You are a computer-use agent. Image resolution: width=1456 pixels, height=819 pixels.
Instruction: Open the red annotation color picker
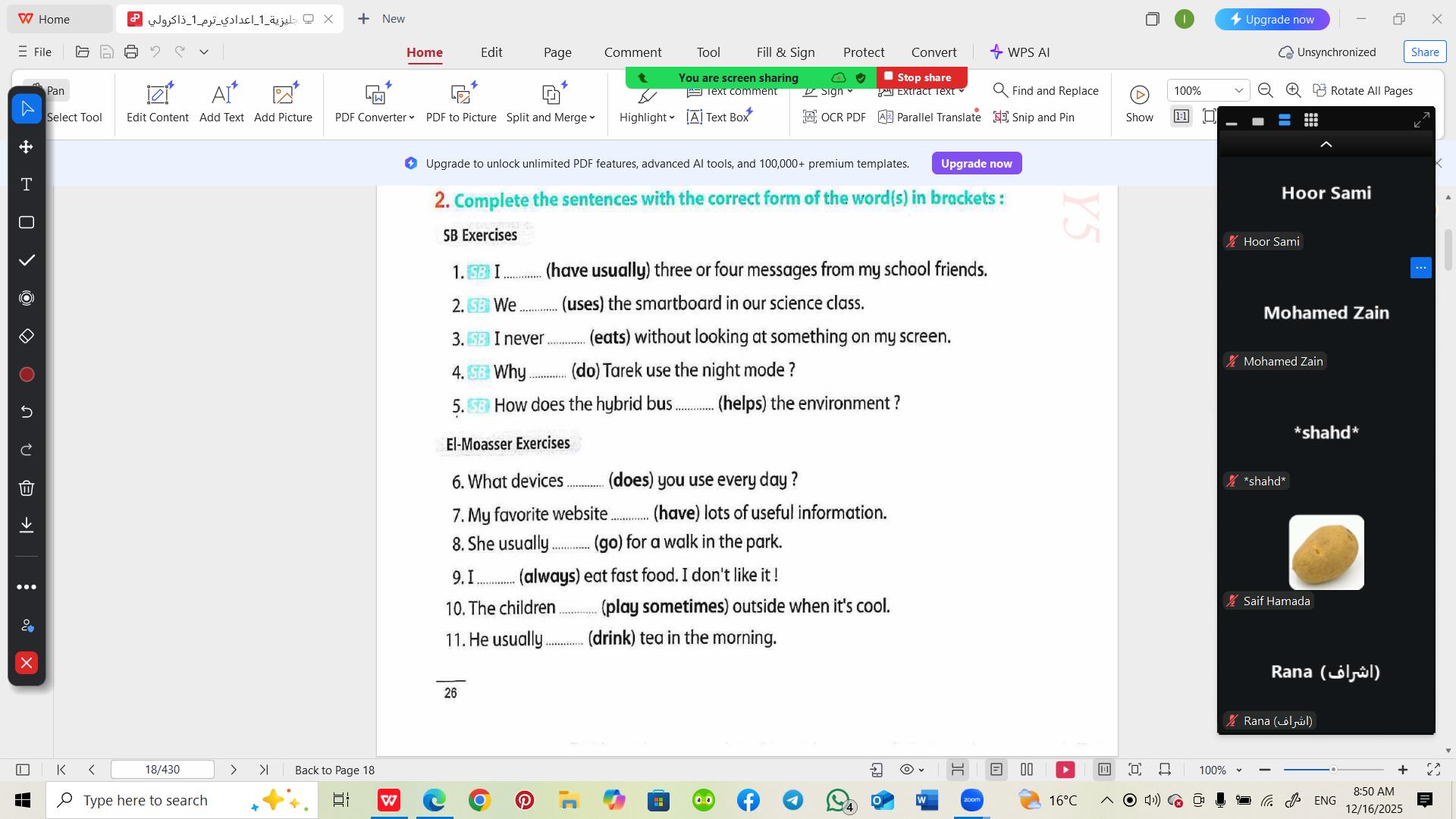click(x=27, y=375)
